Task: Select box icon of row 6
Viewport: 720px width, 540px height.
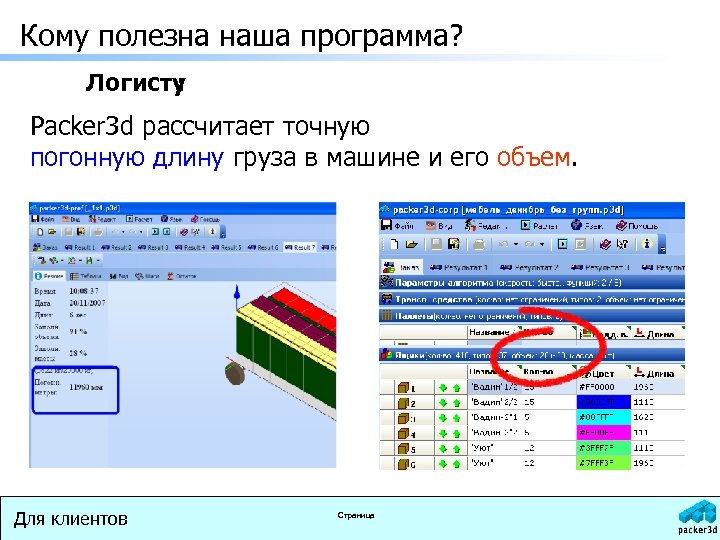Action: pyautogui.click(x=404, y=464)
